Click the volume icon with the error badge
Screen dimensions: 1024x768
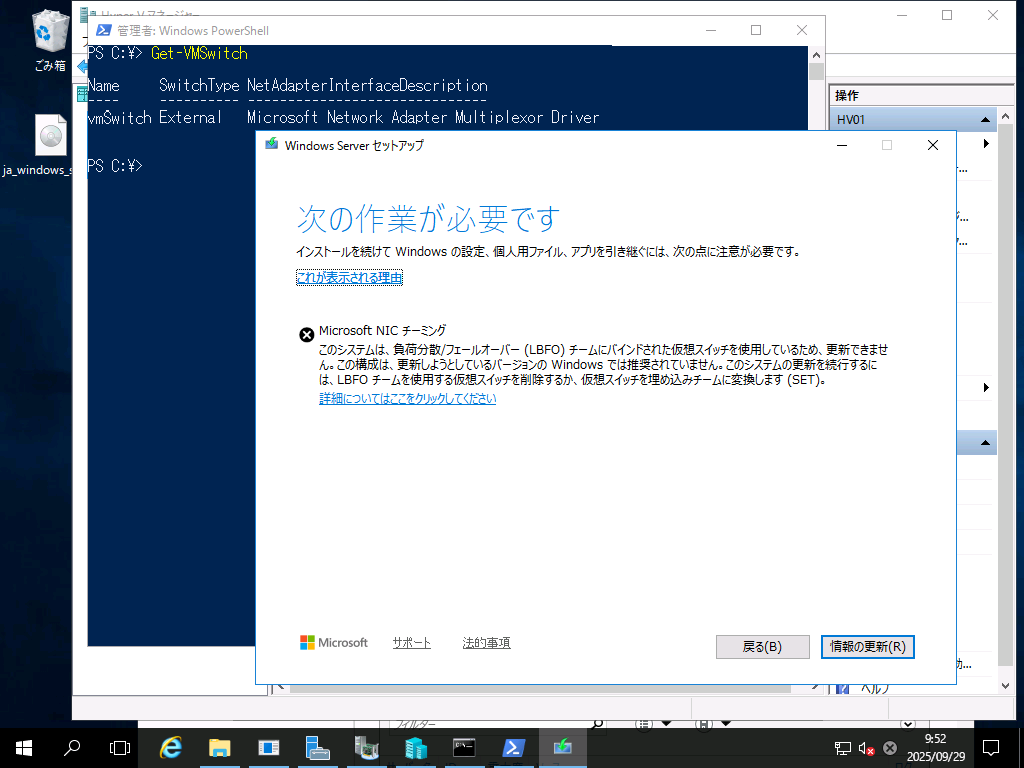click(865, 747)
